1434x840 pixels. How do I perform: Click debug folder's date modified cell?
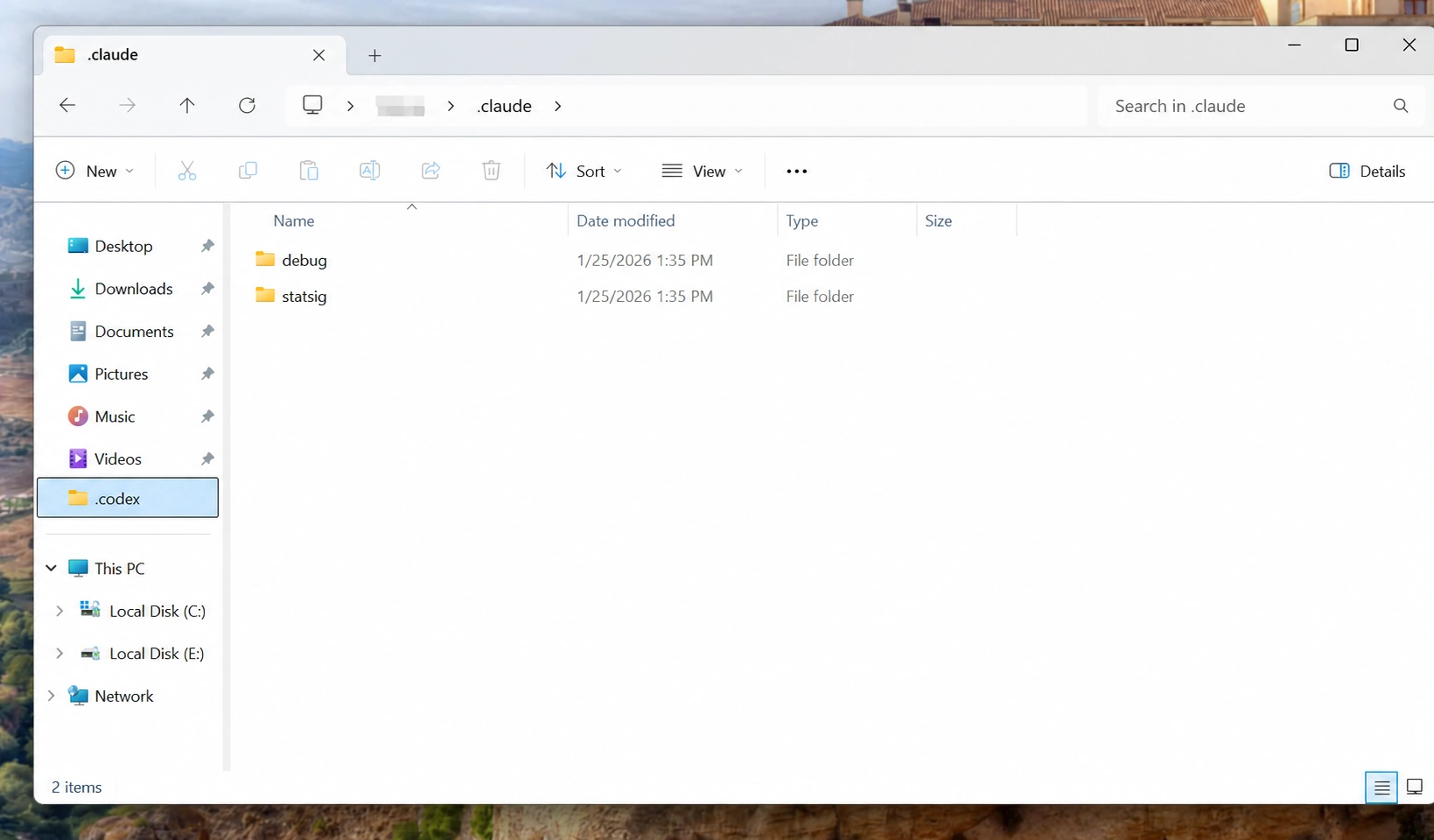coord(645,260)
